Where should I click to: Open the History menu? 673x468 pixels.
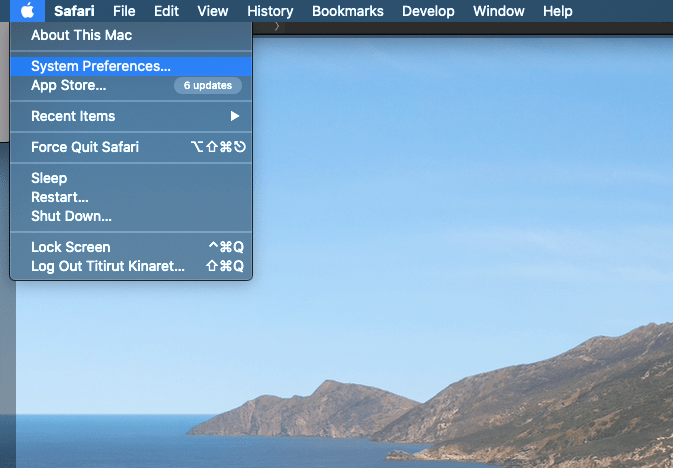click(270, 11)
